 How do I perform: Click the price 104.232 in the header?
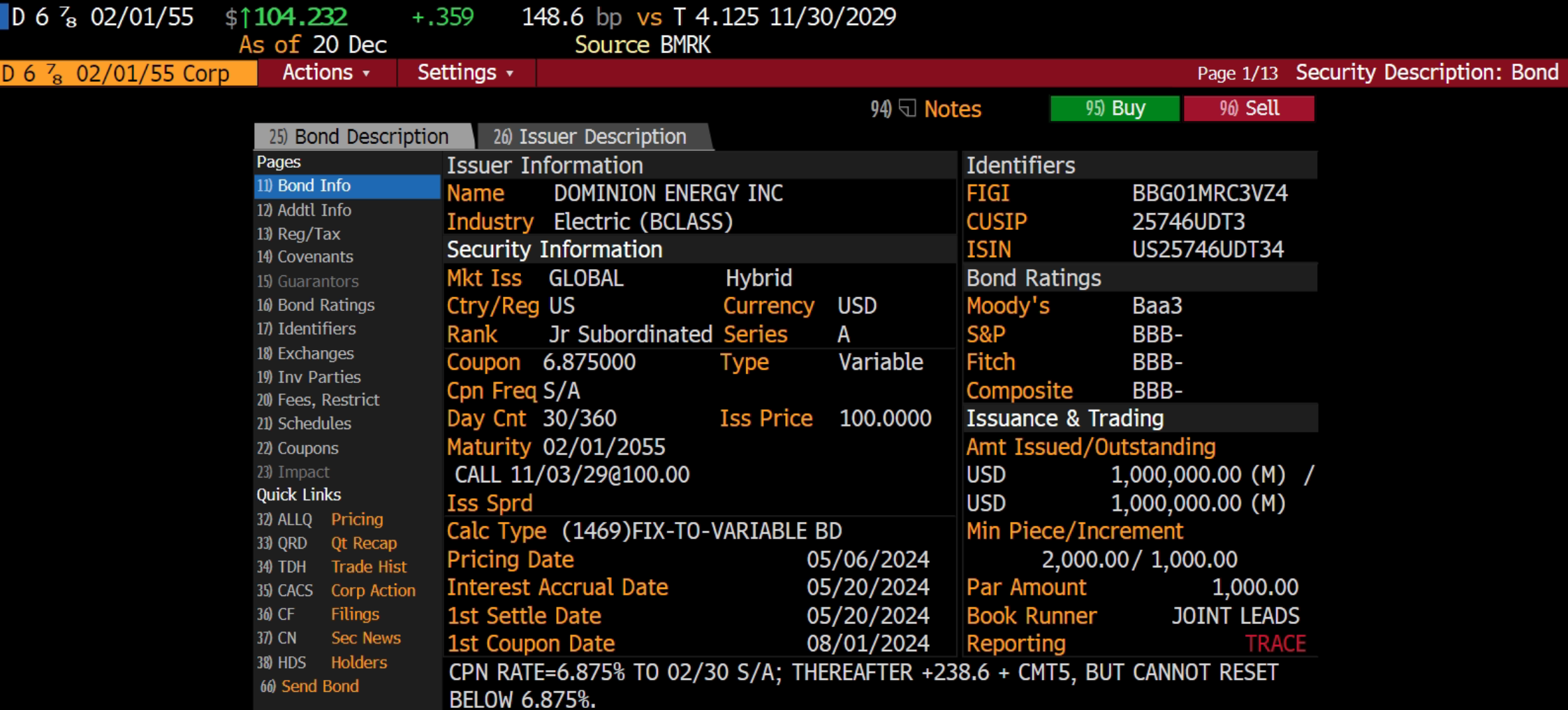coord(300,17)
